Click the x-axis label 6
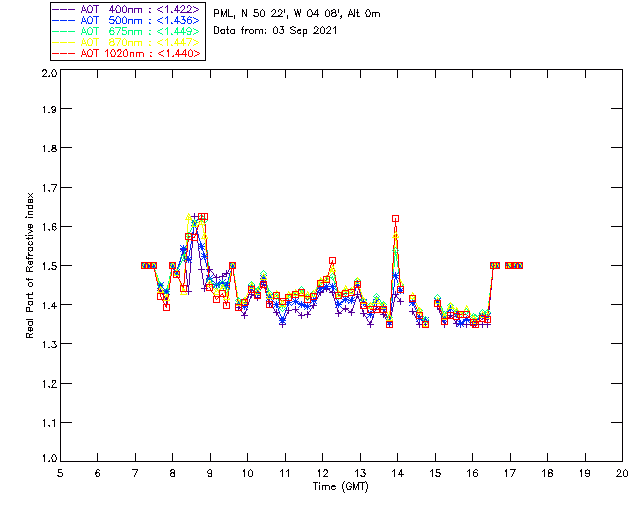640x512 pixels. coord(97,473)
